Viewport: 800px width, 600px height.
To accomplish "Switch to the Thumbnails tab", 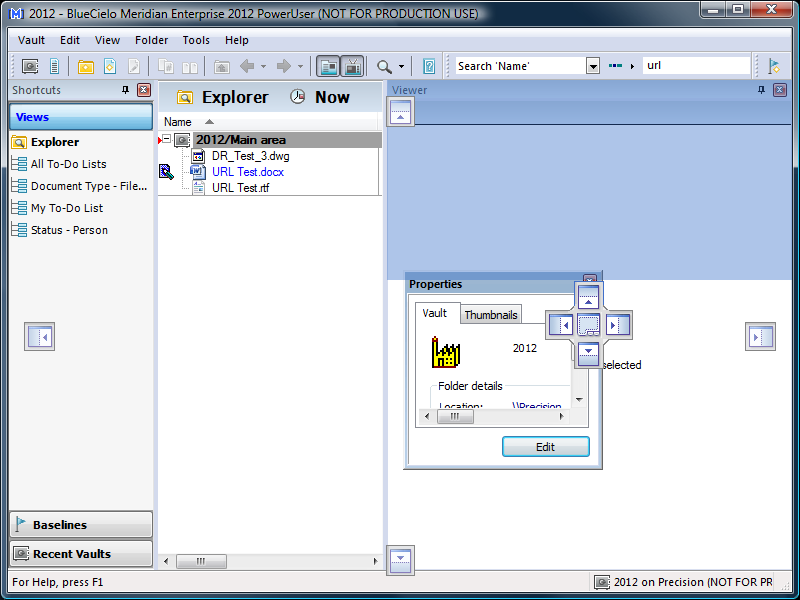I will point(491,315).
